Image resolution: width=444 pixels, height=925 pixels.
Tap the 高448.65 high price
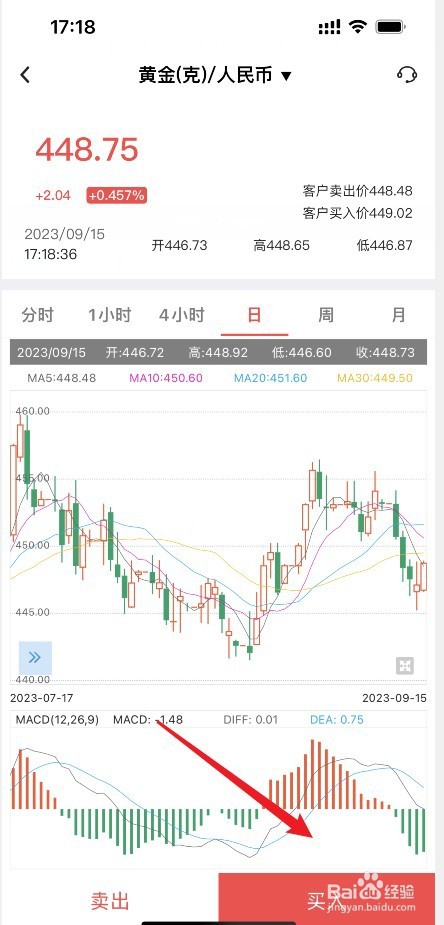tap(281, 245)
